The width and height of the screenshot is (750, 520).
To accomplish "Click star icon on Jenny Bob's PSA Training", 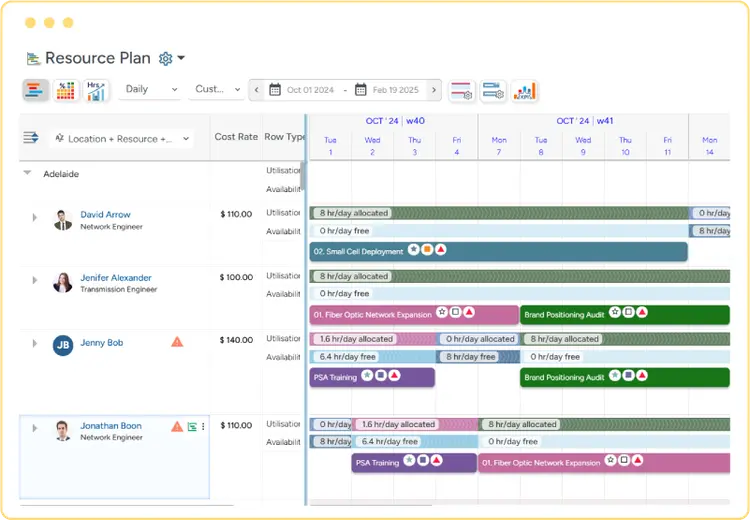I will click(367, 375).
